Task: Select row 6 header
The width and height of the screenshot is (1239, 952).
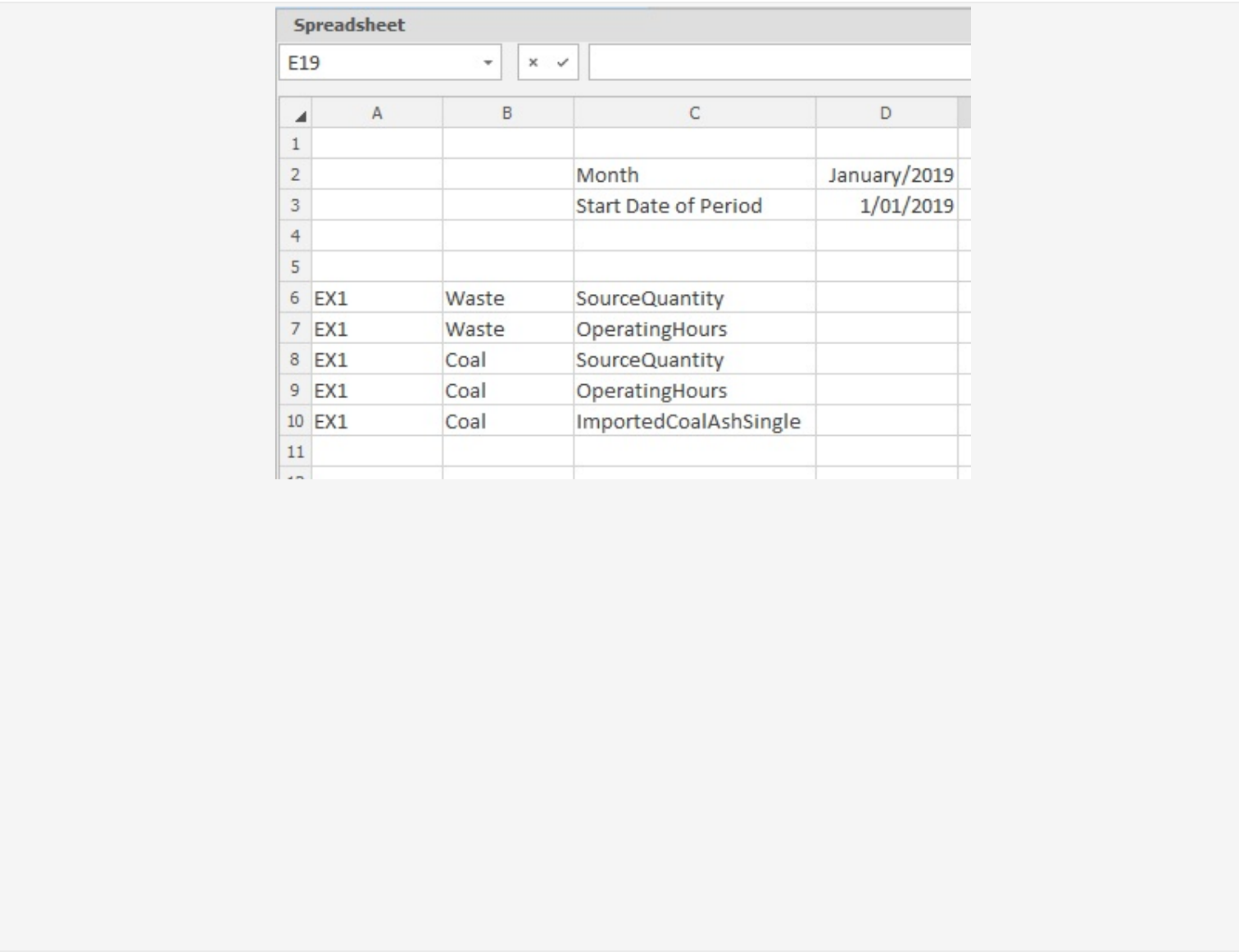Action: click(x=296, y=298)
